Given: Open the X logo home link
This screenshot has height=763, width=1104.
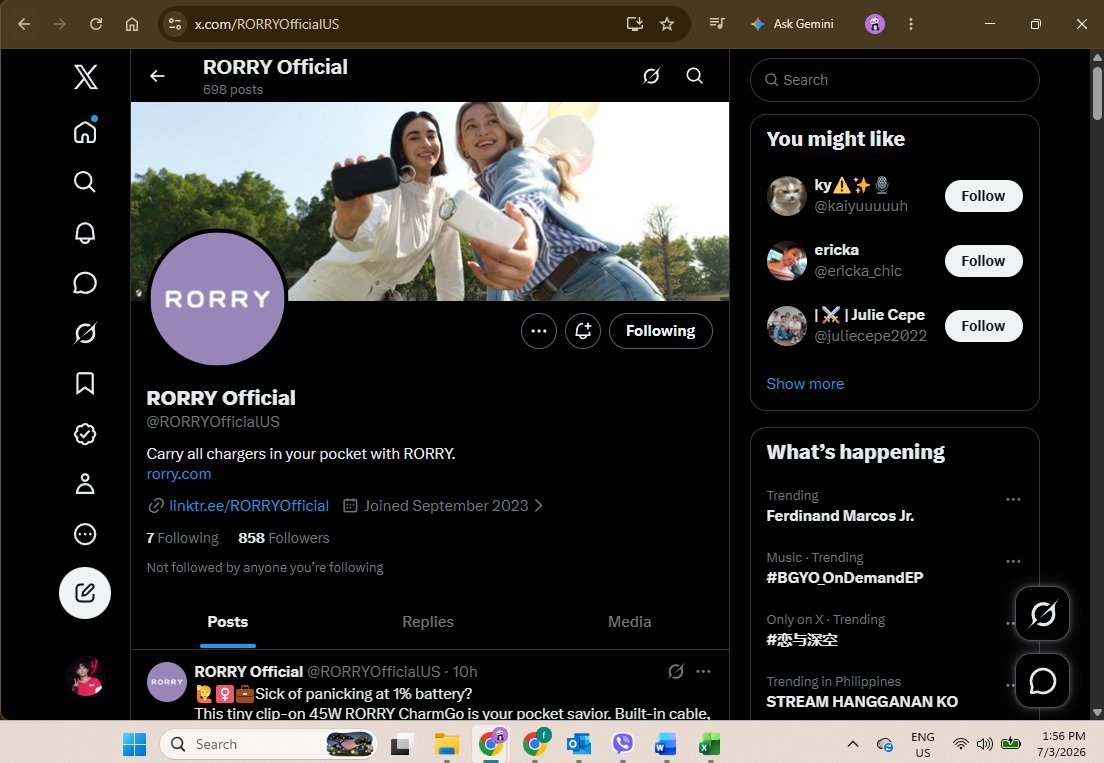Looking at the screenshot, I should point(85,77).
